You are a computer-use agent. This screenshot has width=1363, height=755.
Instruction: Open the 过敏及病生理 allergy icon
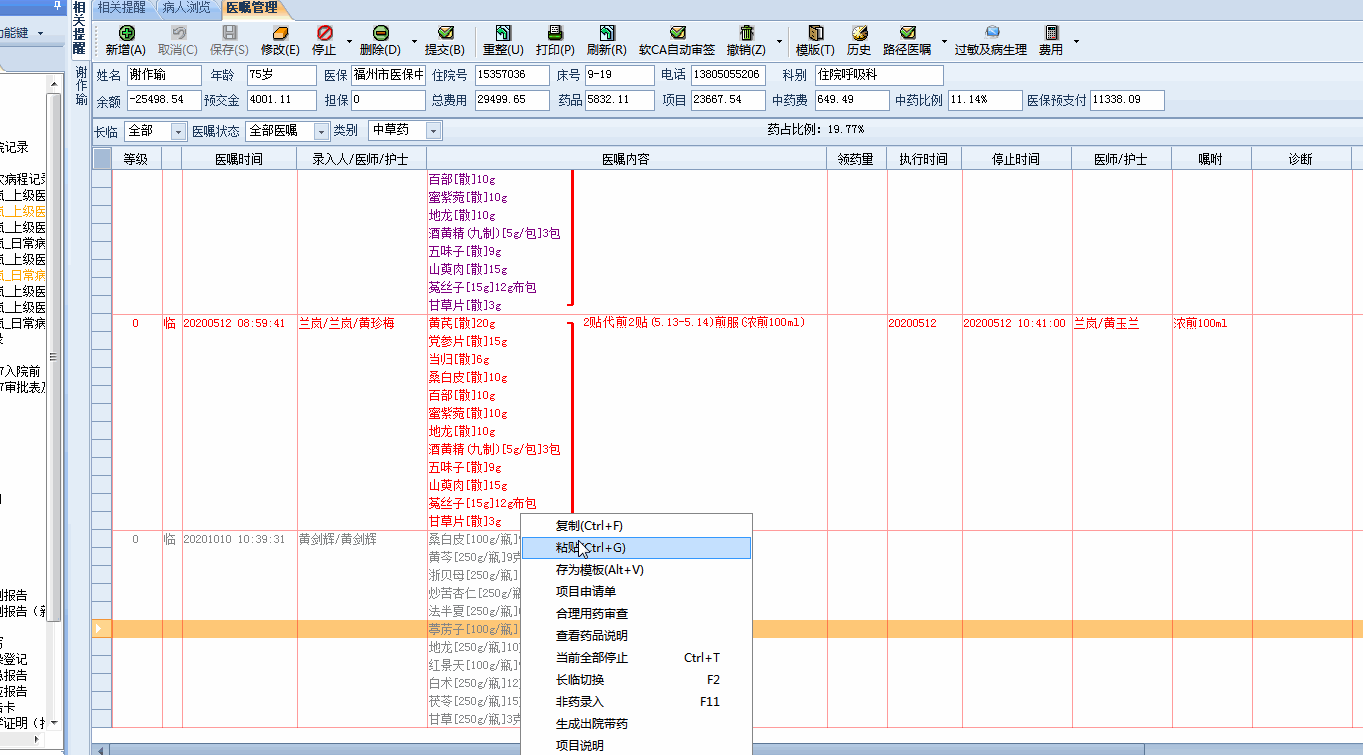pyautogui.click(x=991, y=34)
